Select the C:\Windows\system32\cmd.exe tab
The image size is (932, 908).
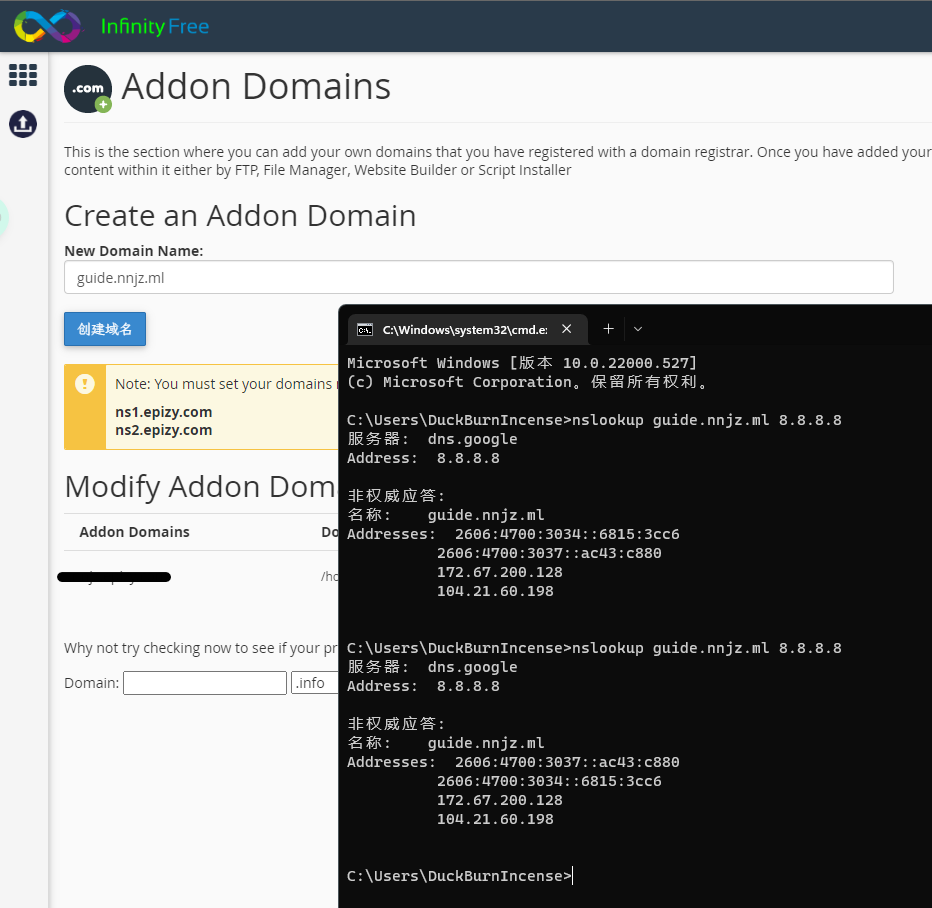[464, 329]
